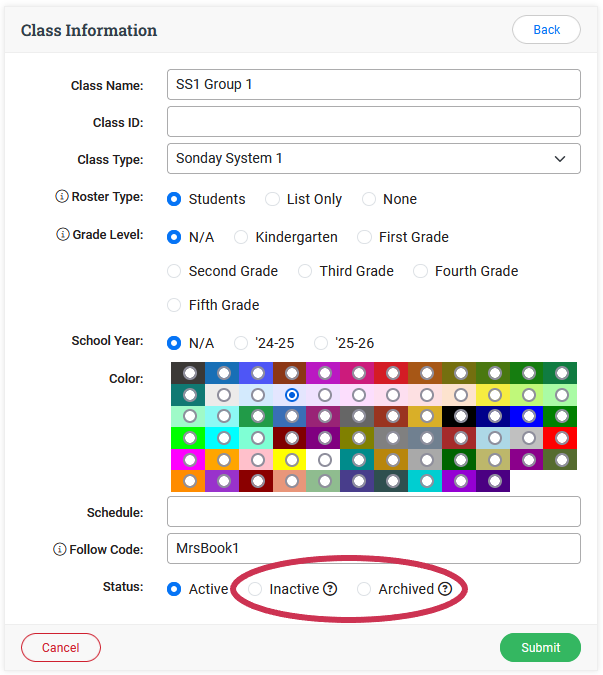
Task: Open the Archived status help icon
Action: coord(445,589)
